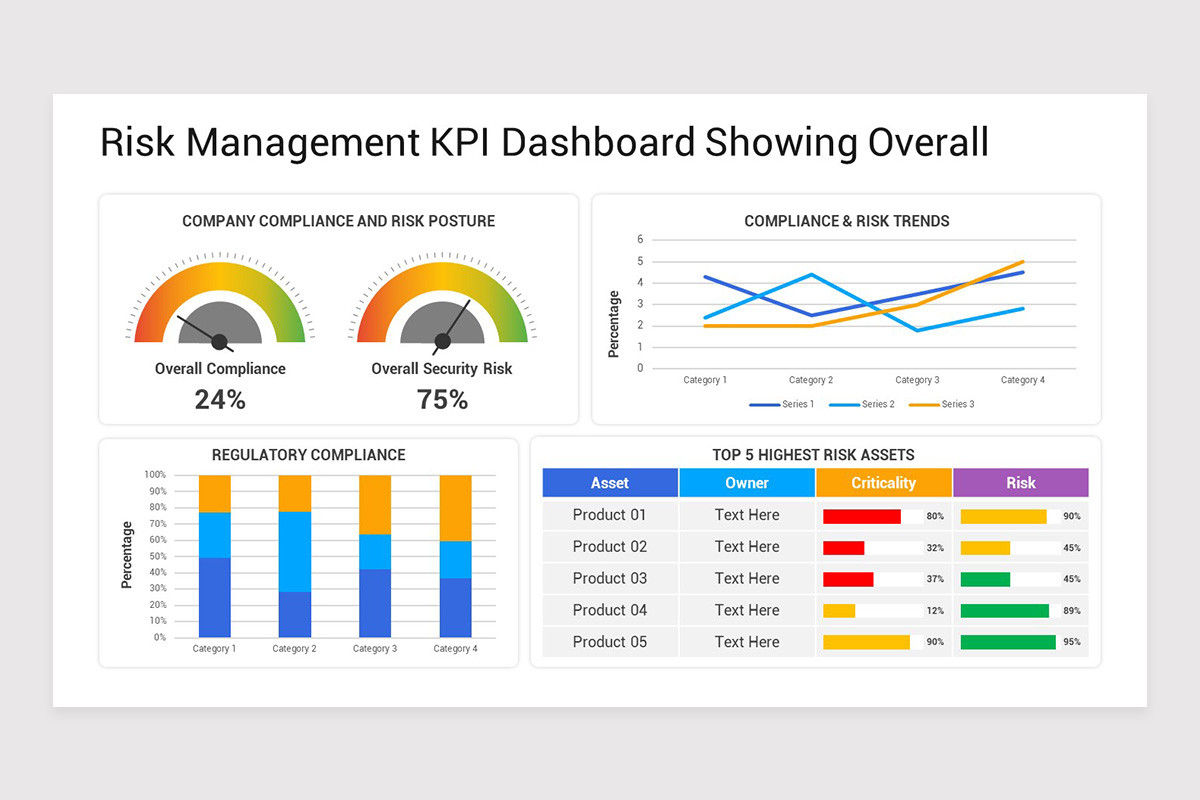Viewport: 1200px width, 800px height.
Task: Open the Owner column header
Action: 747,482
